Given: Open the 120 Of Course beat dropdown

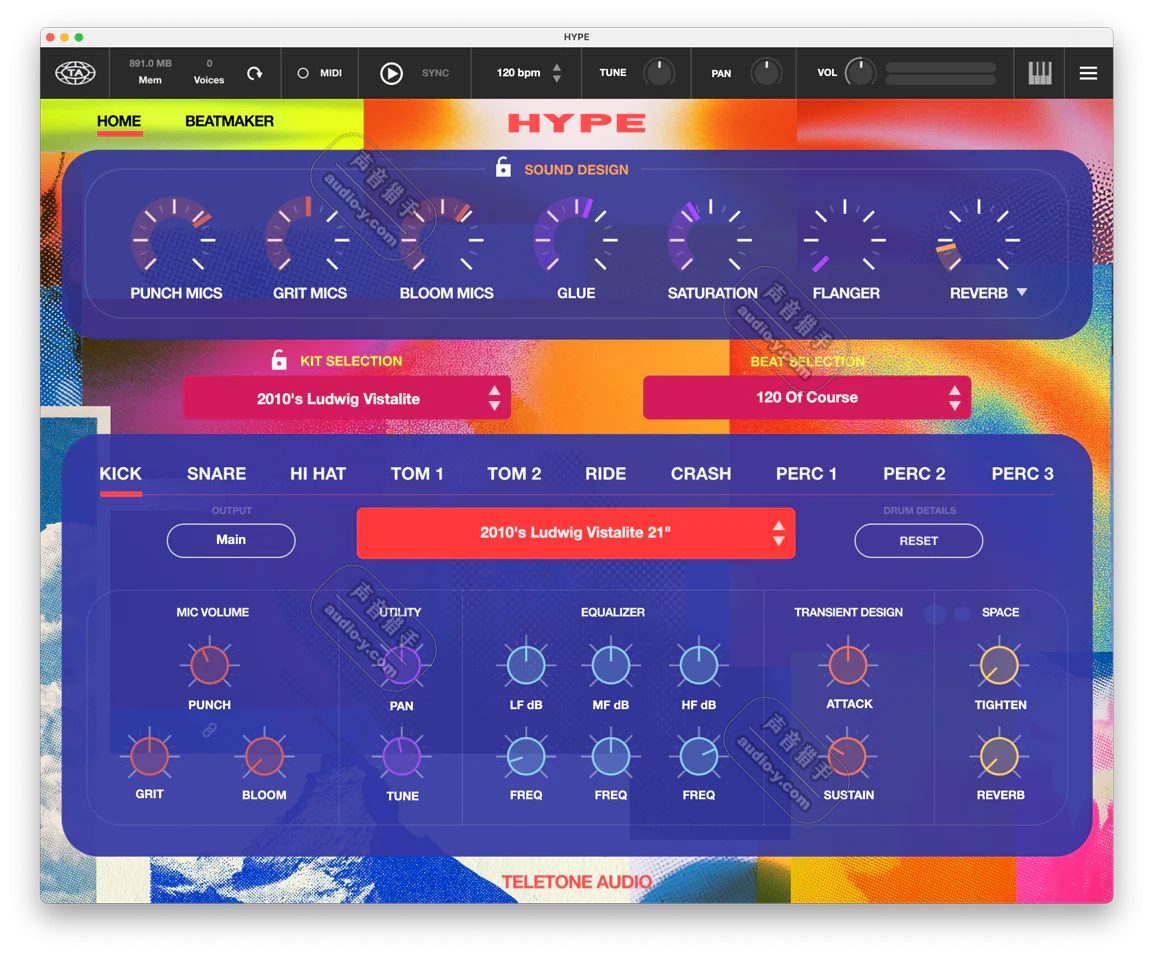Looking at the screenshot, I should pos(807,398).
